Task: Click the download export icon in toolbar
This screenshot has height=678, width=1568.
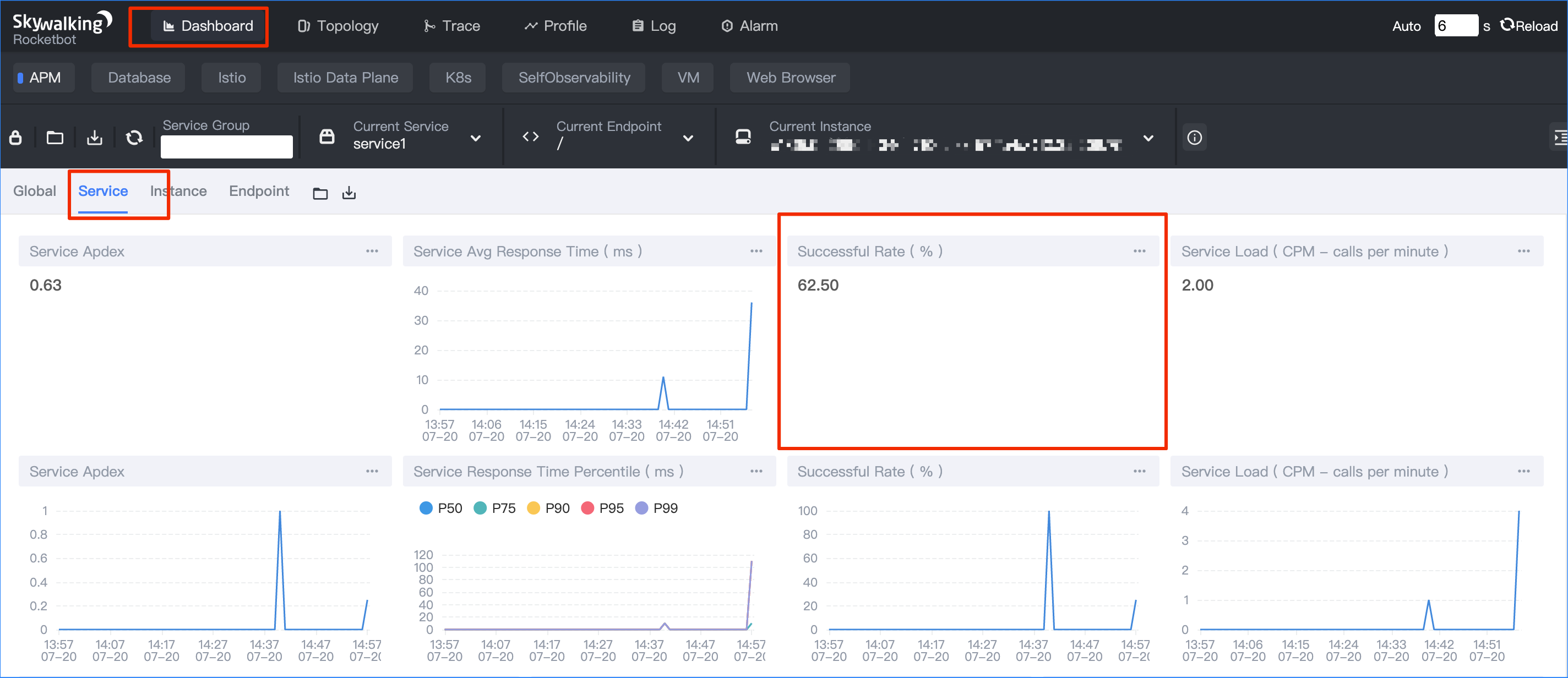Action: point(94,138)
